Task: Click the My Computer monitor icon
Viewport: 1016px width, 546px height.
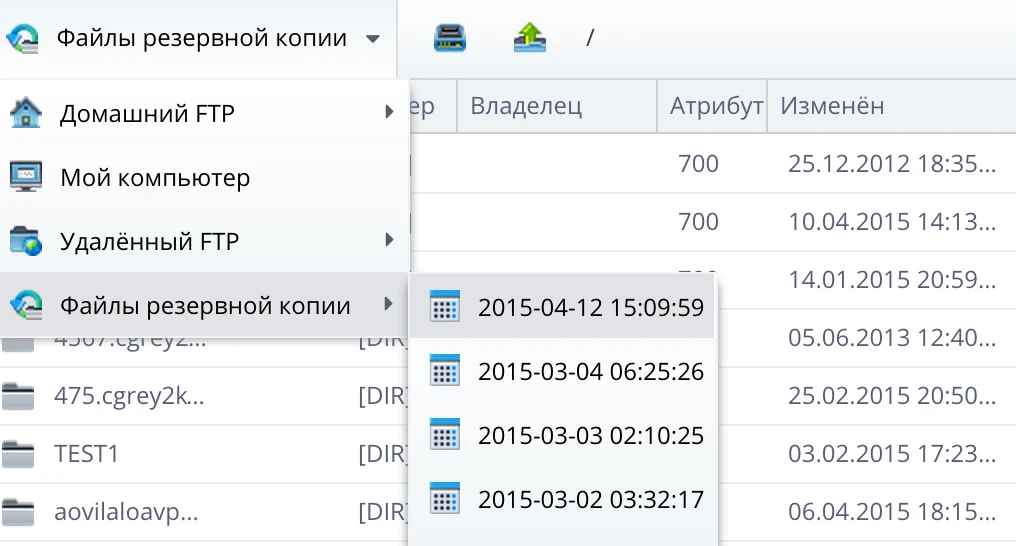Action: pyautogui.click(x=26, y=177)
